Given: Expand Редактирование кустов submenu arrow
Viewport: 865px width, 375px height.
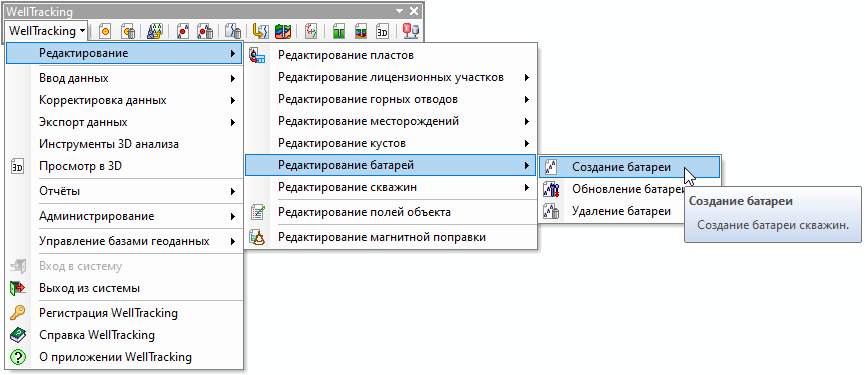Looking at the screenshot, I should pos(527,143).
